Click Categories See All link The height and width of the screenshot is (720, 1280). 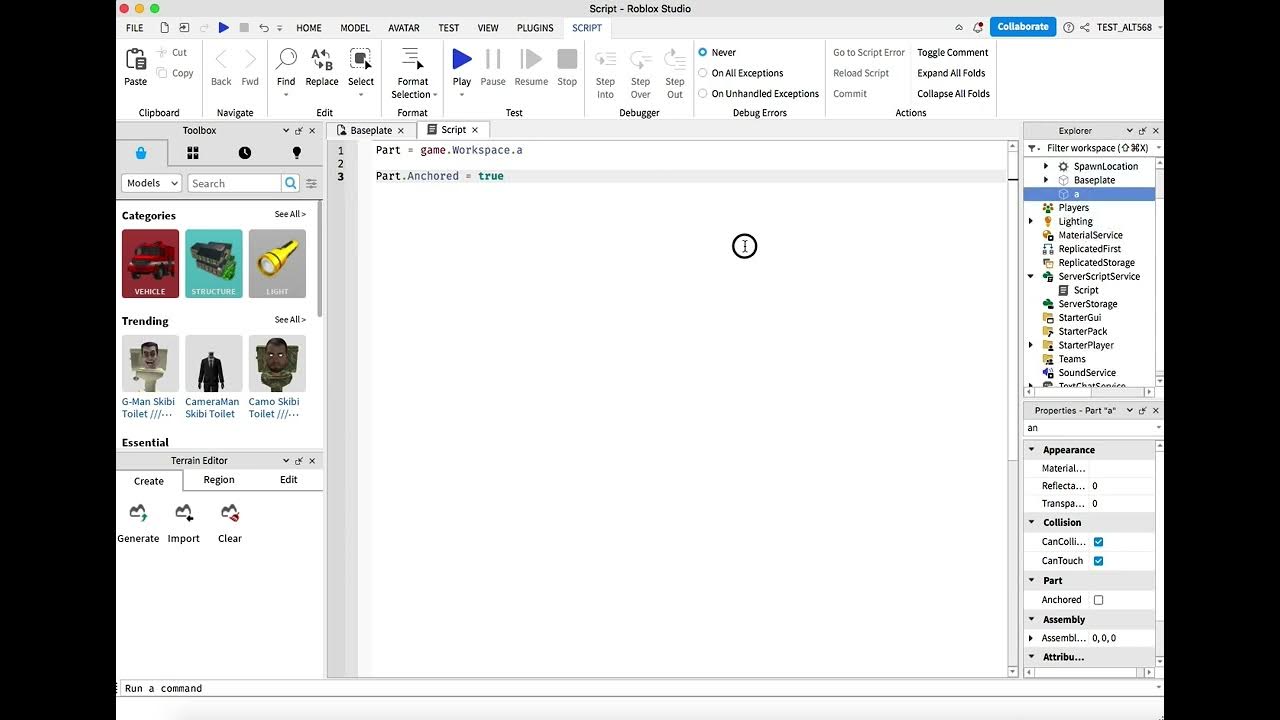coord(290,214)
